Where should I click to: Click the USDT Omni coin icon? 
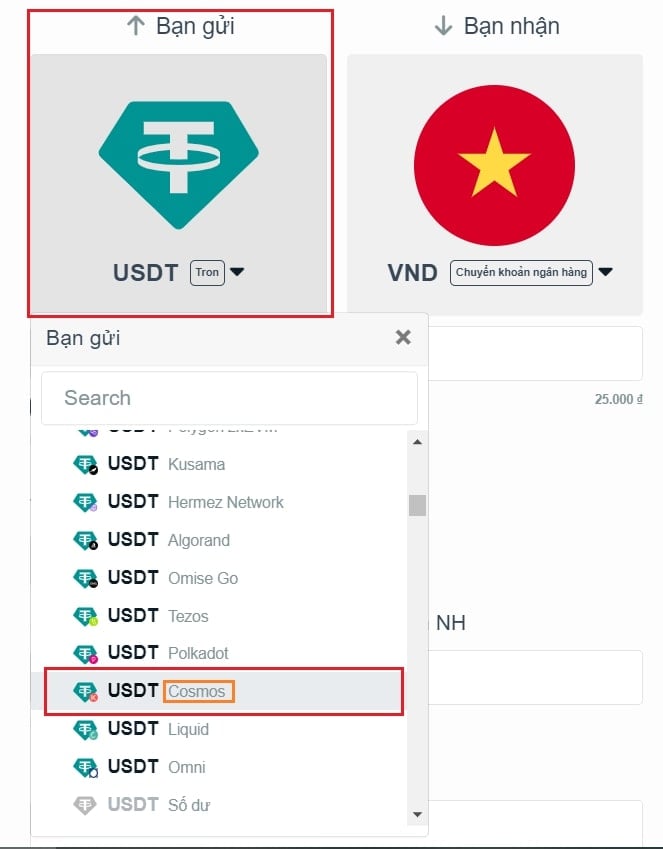(86, 767)
